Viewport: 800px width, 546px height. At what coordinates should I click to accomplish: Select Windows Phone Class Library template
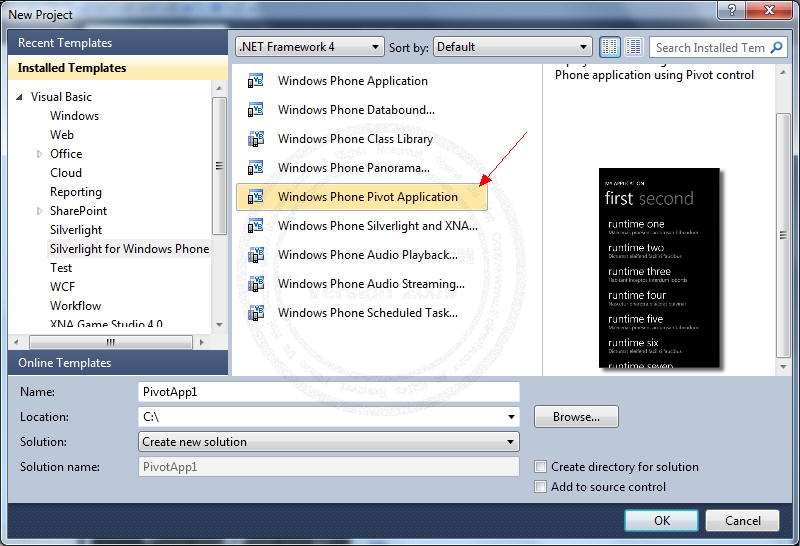(x=355, y=139)
